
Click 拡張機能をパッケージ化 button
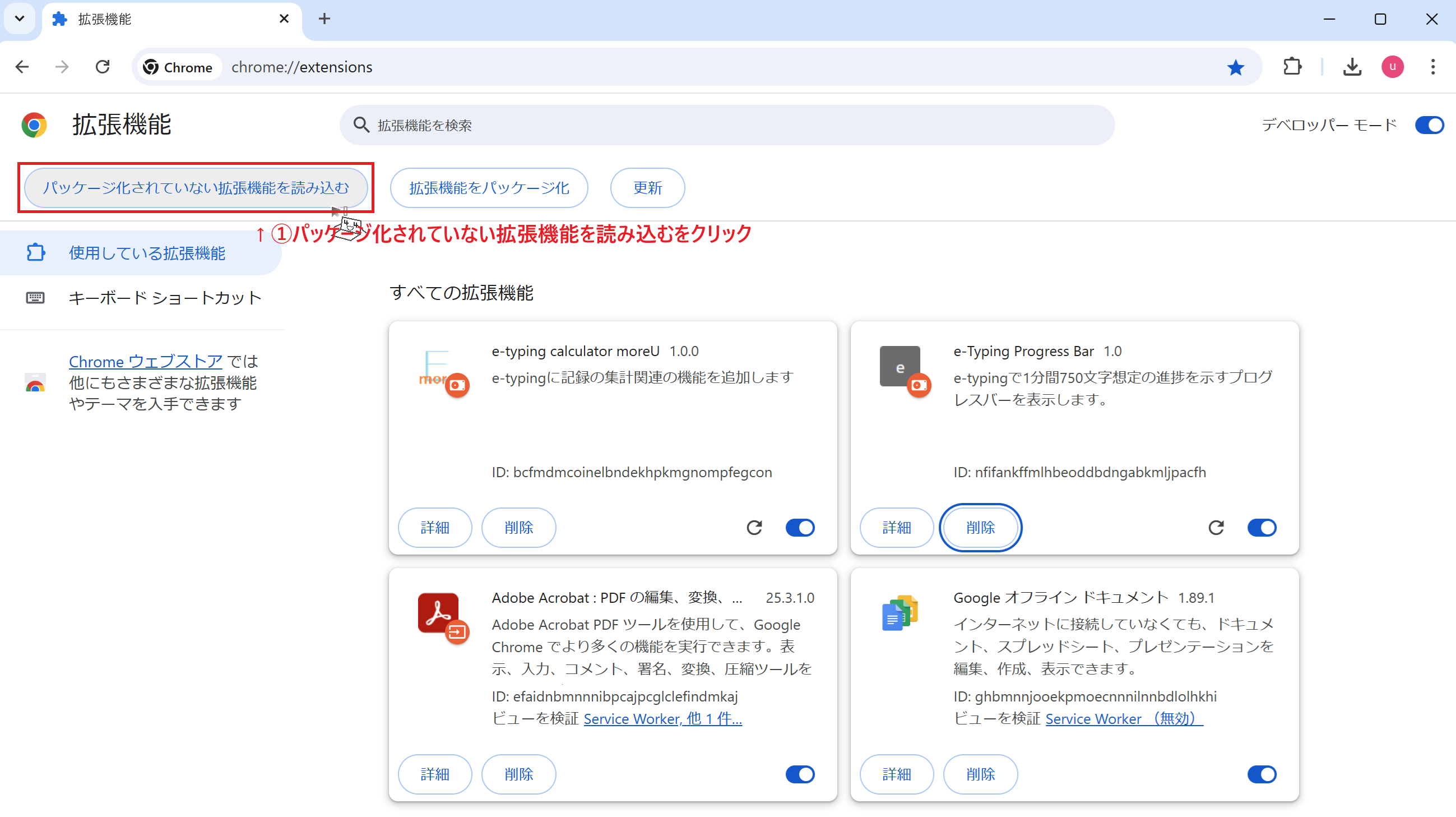pyautogui.click(x=489, y=188)
